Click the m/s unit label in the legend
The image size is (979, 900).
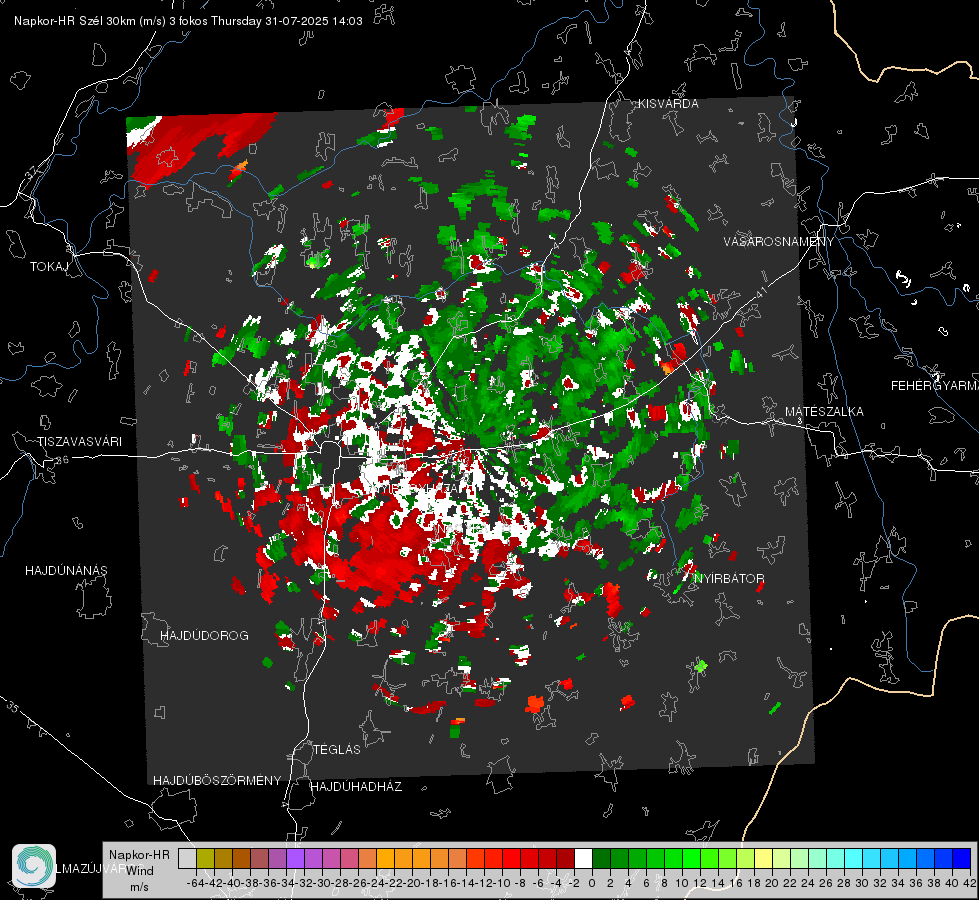pyautogui.click(x=139, y=887)
